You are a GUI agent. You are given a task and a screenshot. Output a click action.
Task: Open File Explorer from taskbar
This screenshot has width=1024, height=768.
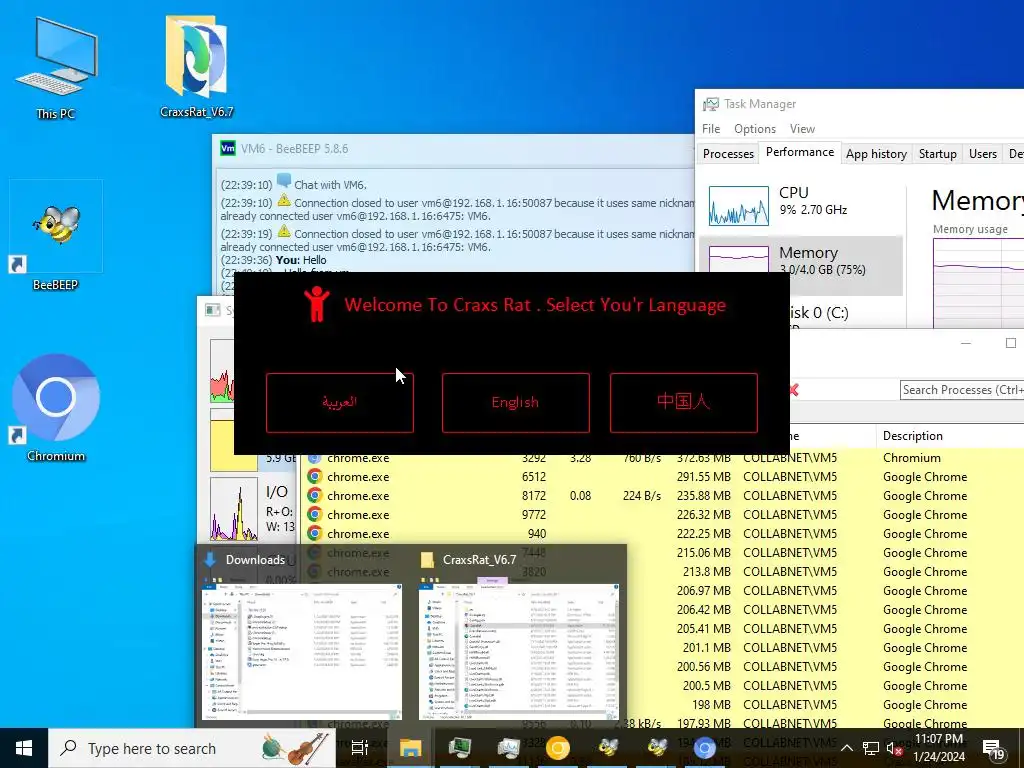(x=411, y=748)
